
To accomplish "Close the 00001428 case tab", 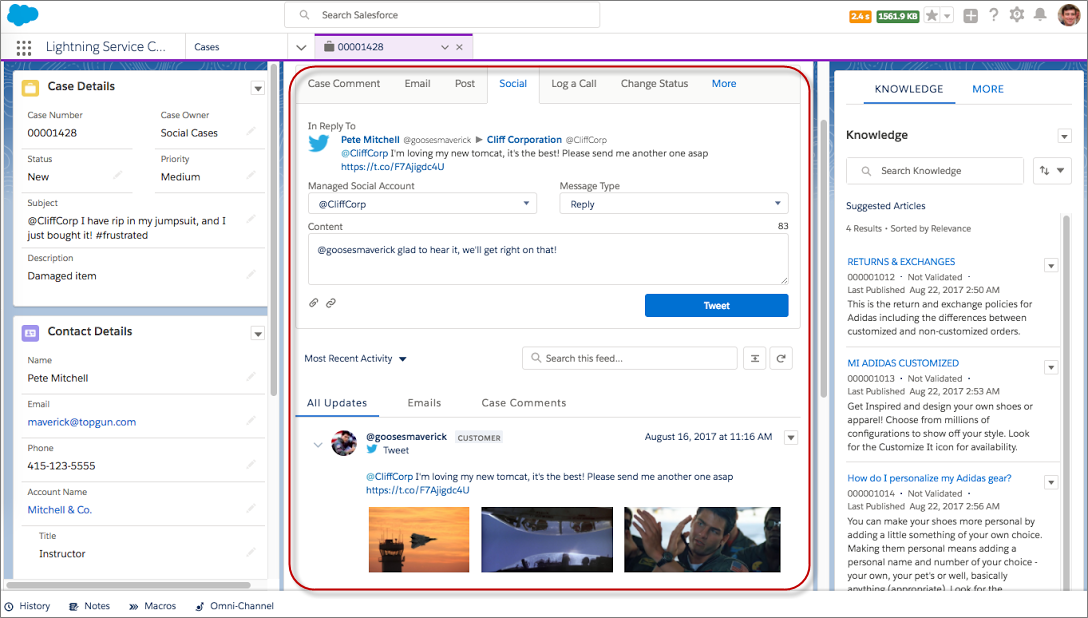I will [x=459, y=47].
